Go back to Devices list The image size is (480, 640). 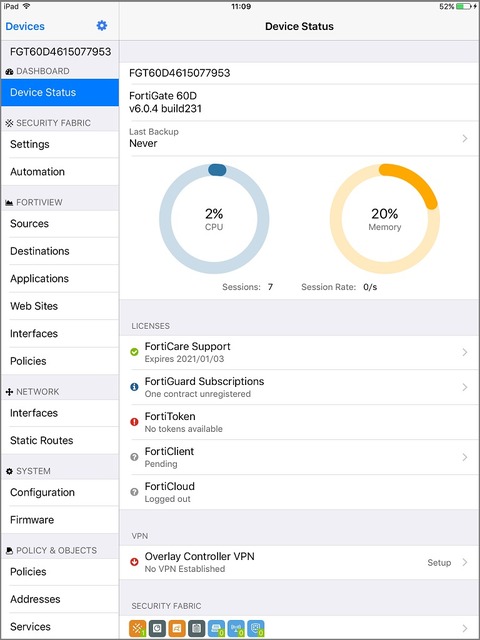tap(25, 26)
